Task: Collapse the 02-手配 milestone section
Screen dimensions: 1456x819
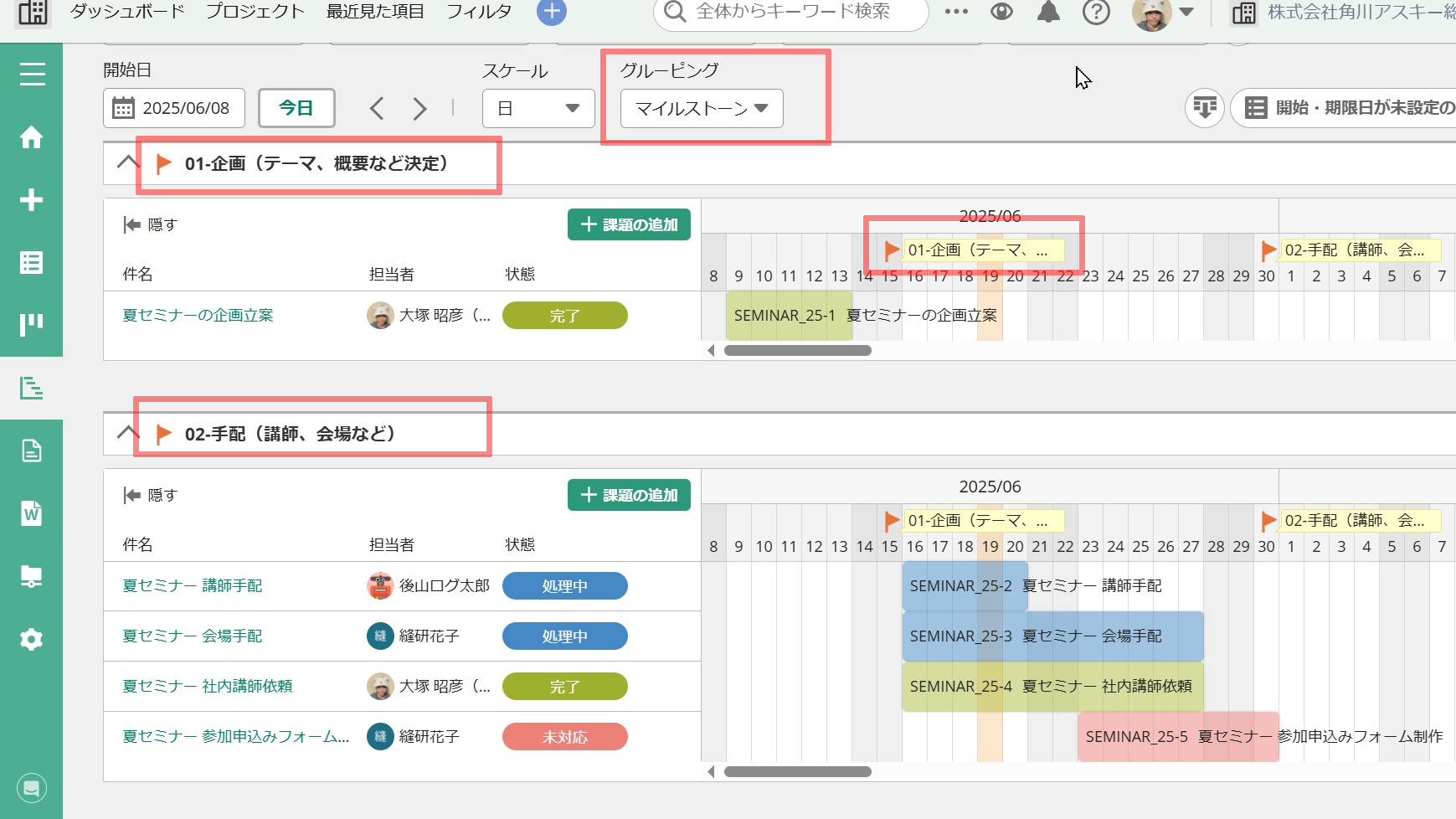Action: point(127,433)
